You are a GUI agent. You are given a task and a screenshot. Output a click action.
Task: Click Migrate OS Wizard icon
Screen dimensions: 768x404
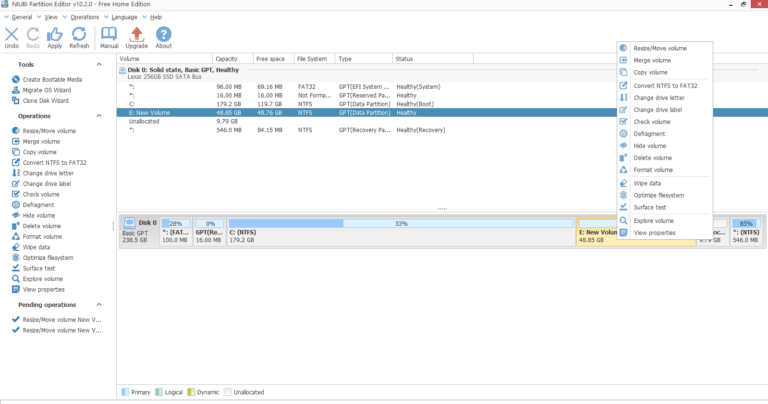pyautogui.click(x=16, y=90)
